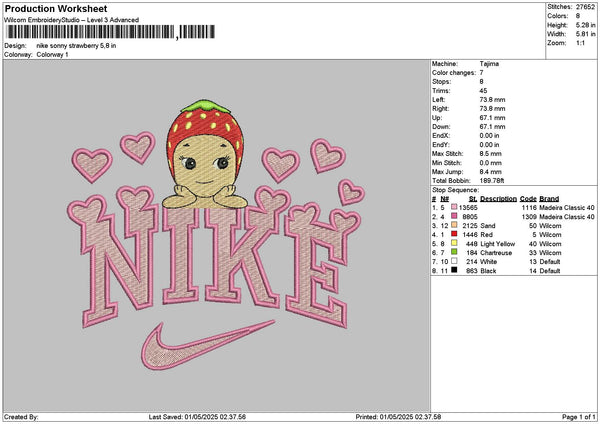The width and height of the screenshot is (600, 424).
Task: Click the Last Saved timestamp in the footer
Action: click(x=197, y=416)
